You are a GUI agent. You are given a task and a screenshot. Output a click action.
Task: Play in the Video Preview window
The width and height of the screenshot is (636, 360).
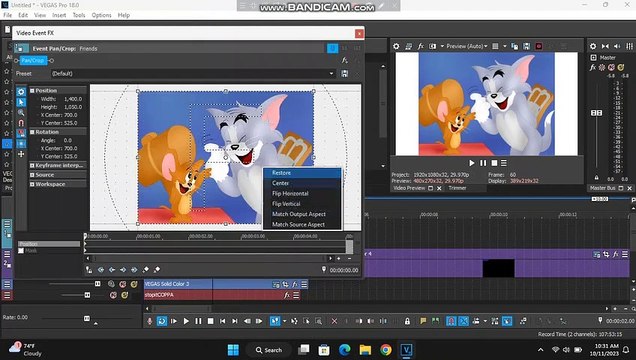471,163
